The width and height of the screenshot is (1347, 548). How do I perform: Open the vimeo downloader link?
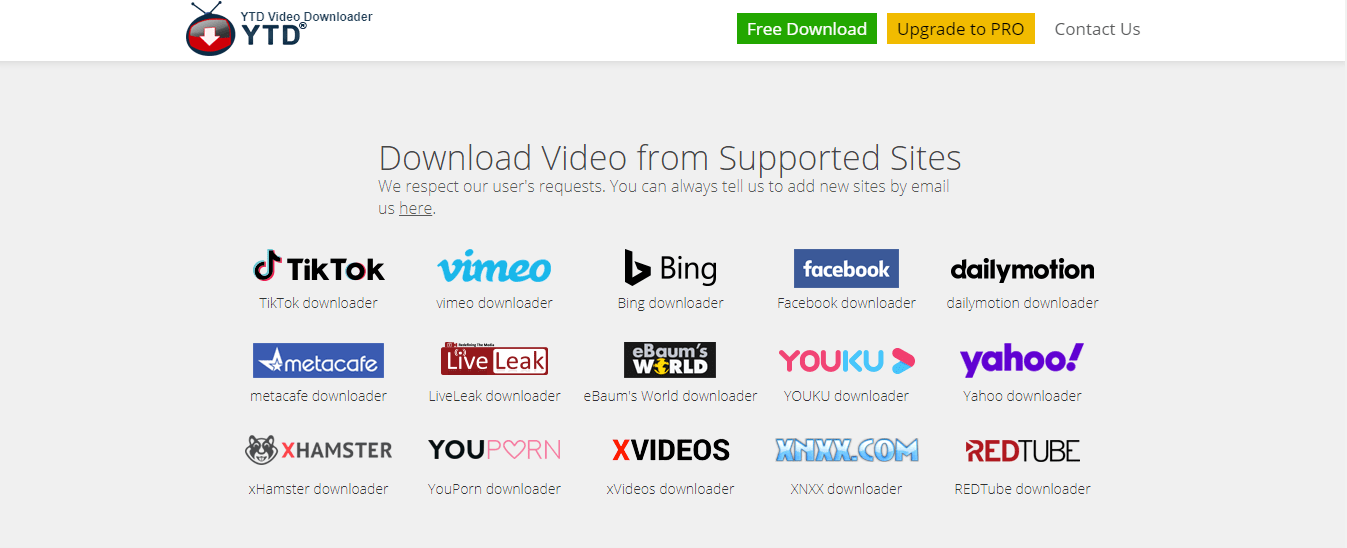click(x=494, y=303)
